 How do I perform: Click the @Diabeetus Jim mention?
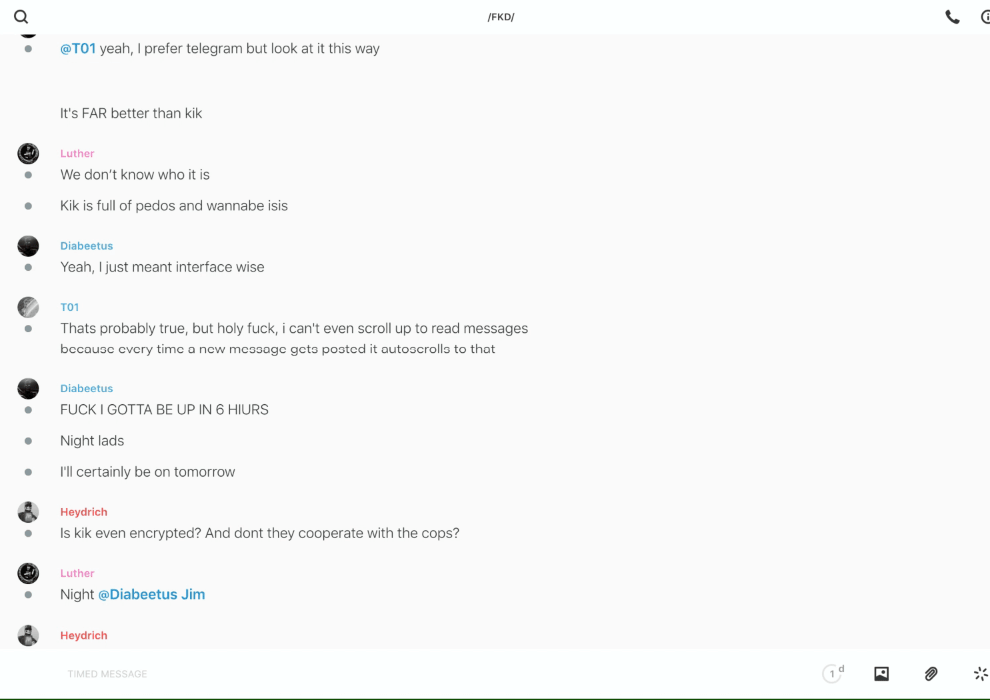click(151, 594)
